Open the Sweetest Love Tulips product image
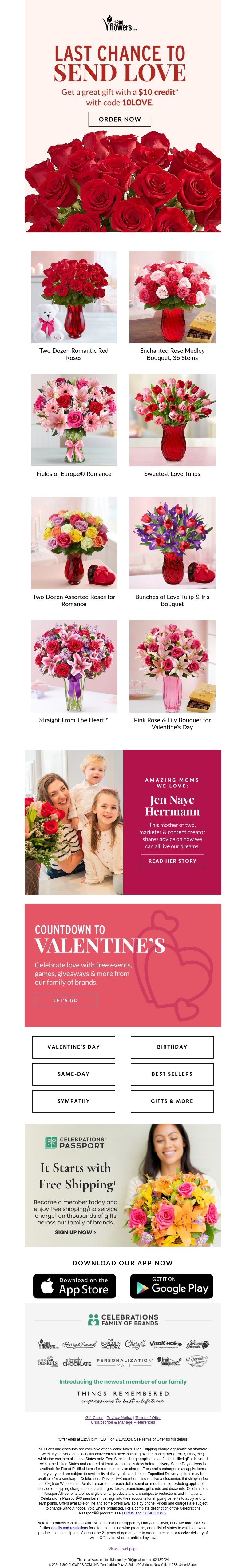Image resolution: width=246 pixels, height=1568 pixels. pos(173,420)
